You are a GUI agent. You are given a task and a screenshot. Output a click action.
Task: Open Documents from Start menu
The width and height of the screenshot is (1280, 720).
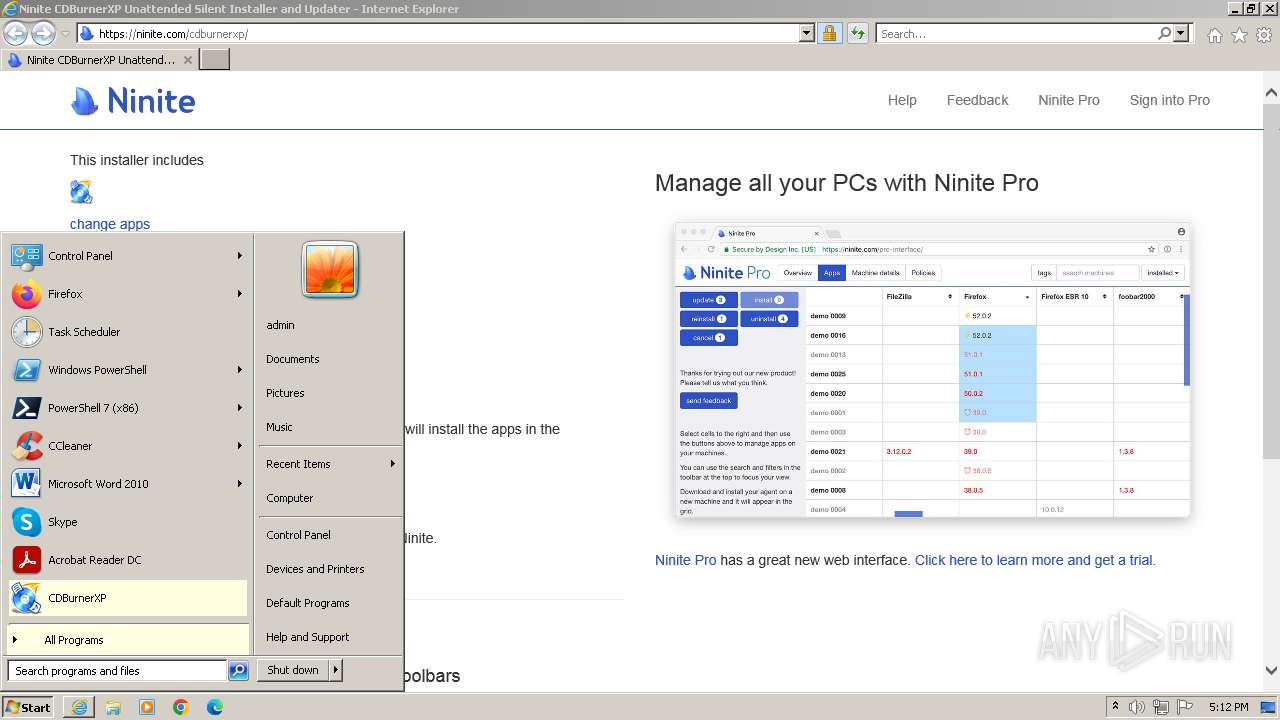click(x=293, y=359)
